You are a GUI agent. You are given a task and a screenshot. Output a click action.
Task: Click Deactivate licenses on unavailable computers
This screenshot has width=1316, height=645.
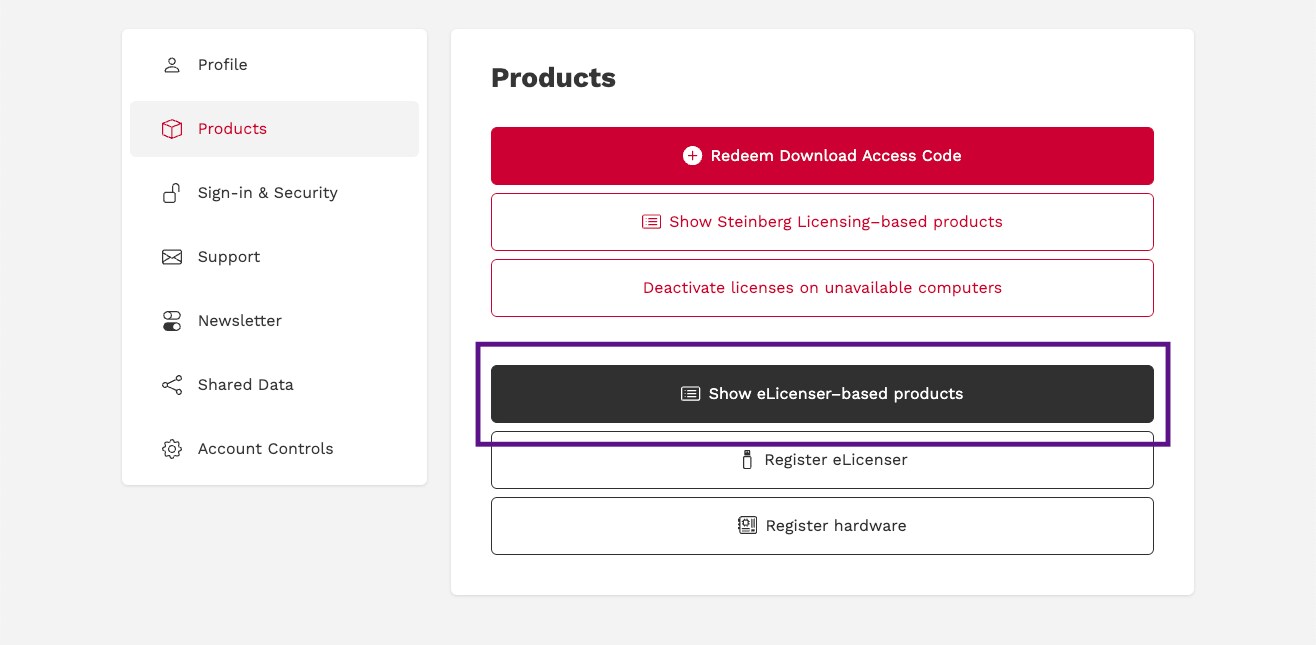(x=822, y=288)
